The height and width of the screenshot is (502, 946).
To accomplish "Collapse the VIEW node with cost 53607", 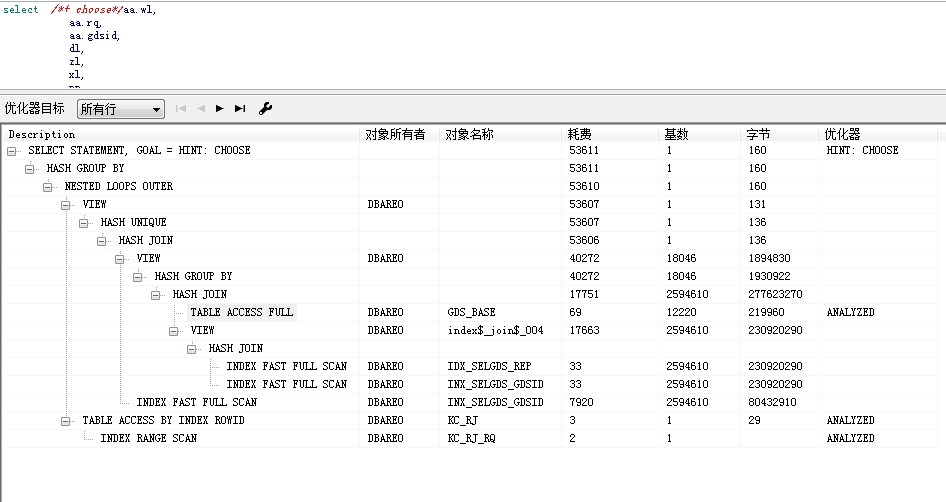I will [x=66, y=205].
